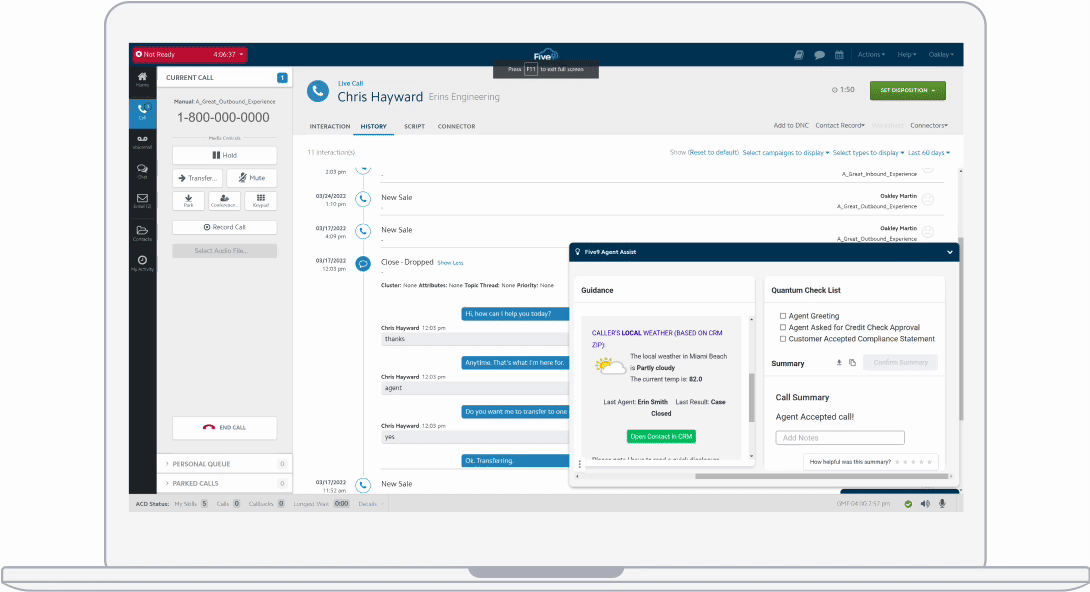Click the speaker volume icon in status bar
Image resolution: width=1090 pixels, height=592 pixels.
[924, 504]
